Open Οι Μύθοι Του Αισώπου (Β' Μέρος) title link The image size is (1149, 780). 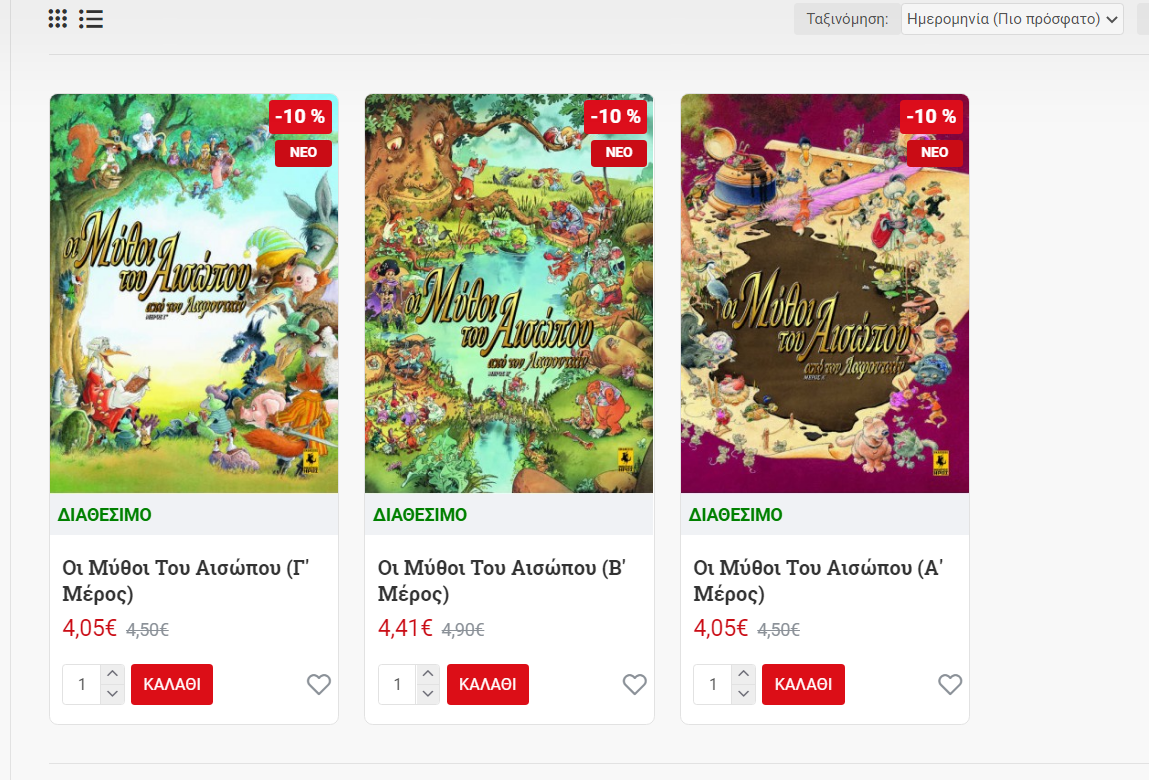click(x=501, y=580)
